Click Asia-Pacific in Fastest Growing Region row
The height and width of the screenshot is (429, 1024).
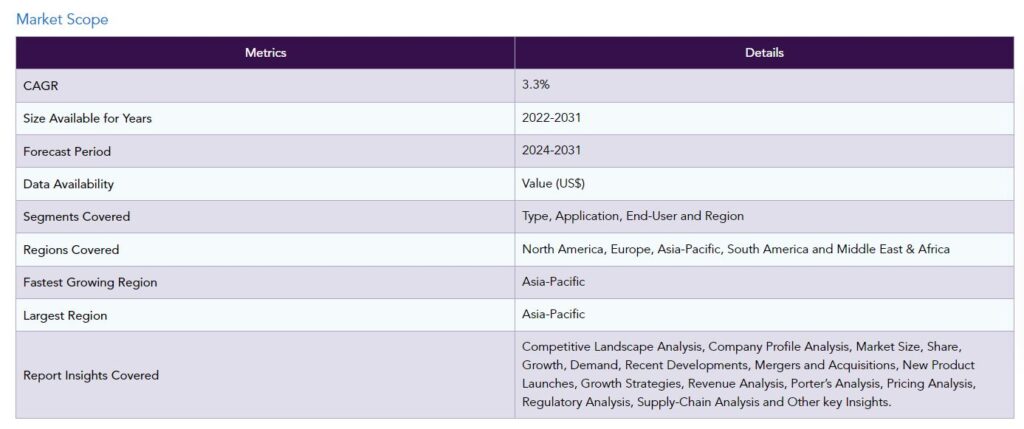pos(553,281)
